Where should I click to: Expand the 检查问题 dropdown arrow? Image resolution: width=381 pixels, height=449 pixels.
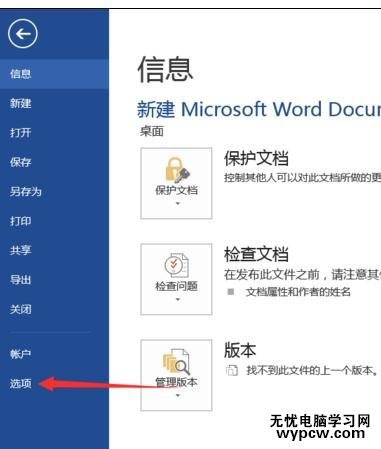[x=178, y=299]
